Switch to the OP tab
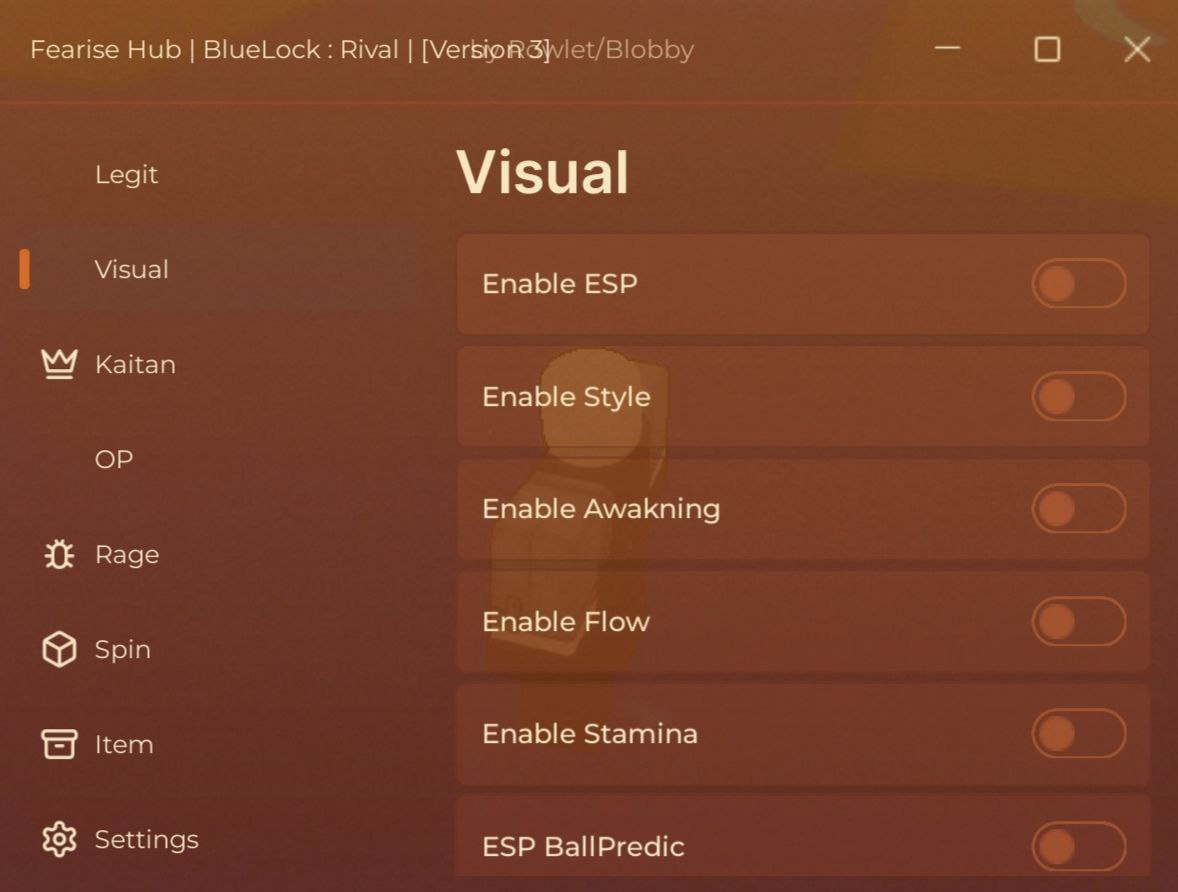The width and height of the screenshot is (1178, 892). pos(114,460)
